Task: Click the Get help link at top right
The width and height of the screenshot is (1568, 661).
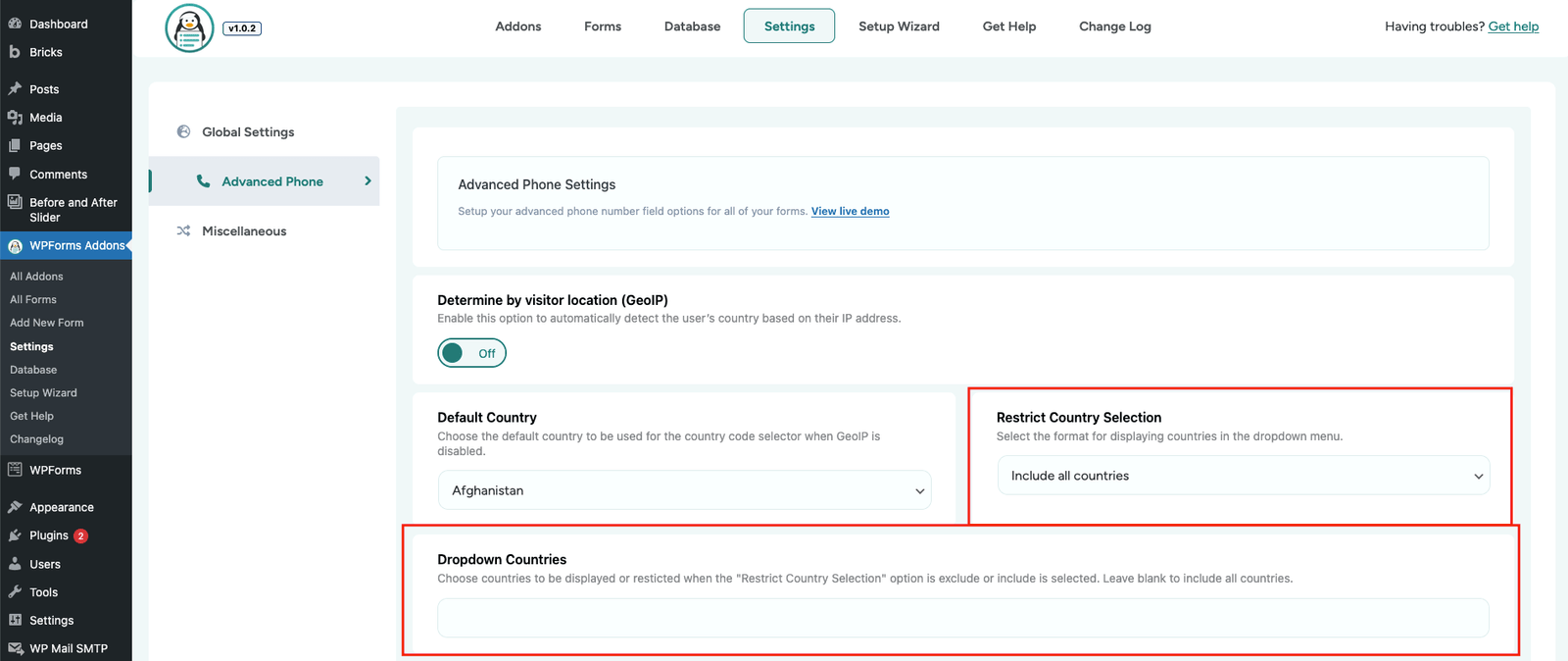Action: tap(1513, 26)
